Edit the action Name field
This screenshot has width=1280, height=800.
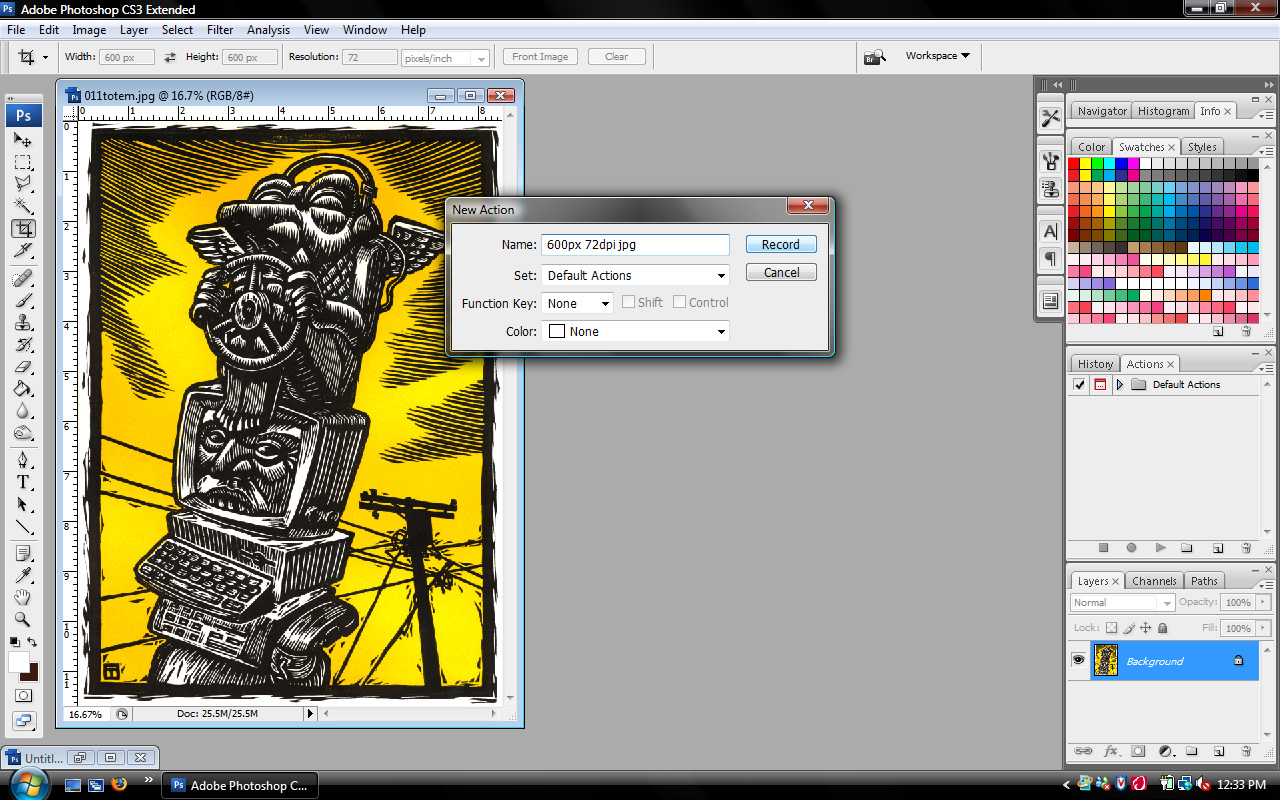pyautogui.click(x=635, y=245)
